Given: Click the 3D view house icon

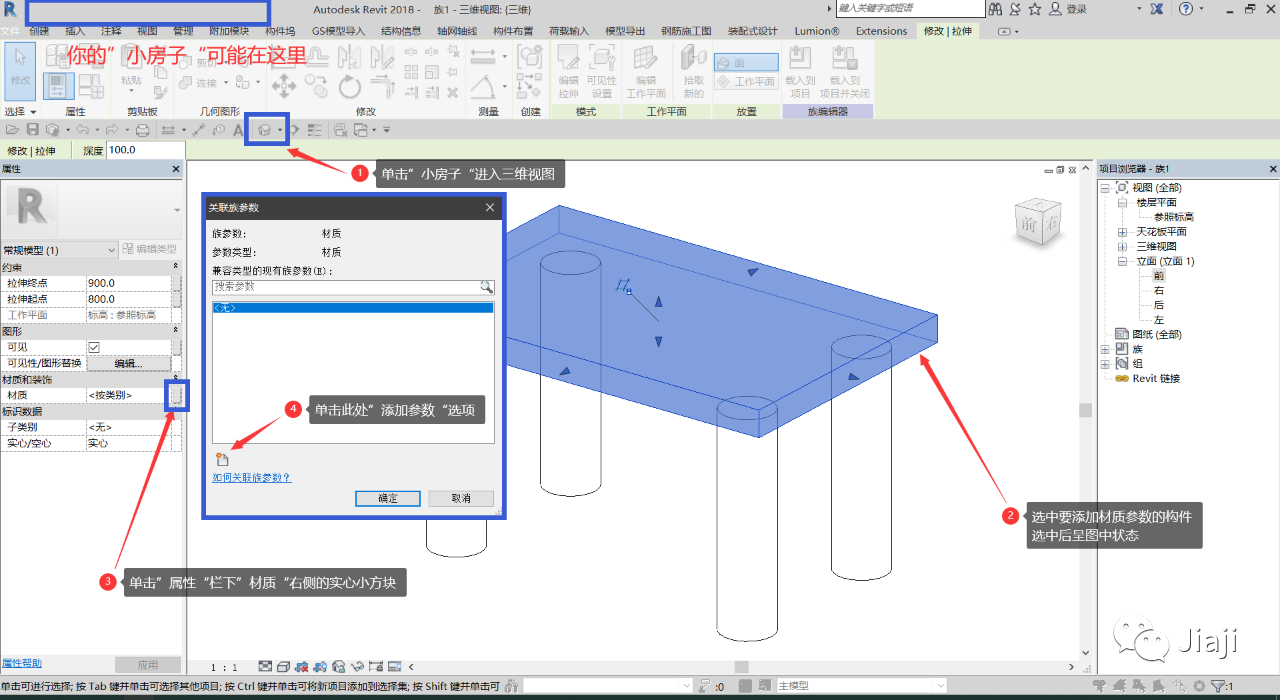Looking at the screenshot, I should (264, 130).
